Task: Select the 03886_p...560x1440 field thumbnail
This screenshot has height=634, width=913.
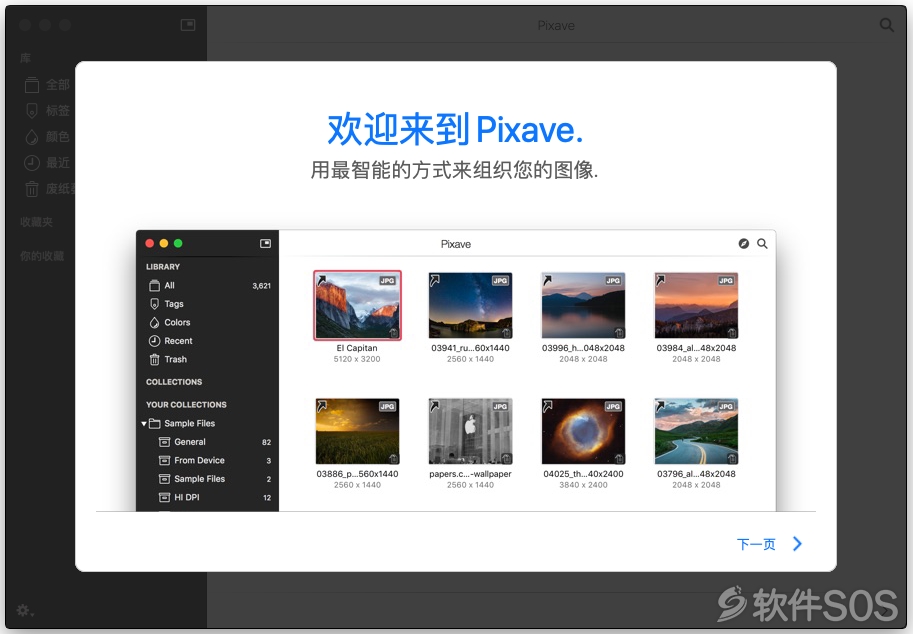Action: 358,431
